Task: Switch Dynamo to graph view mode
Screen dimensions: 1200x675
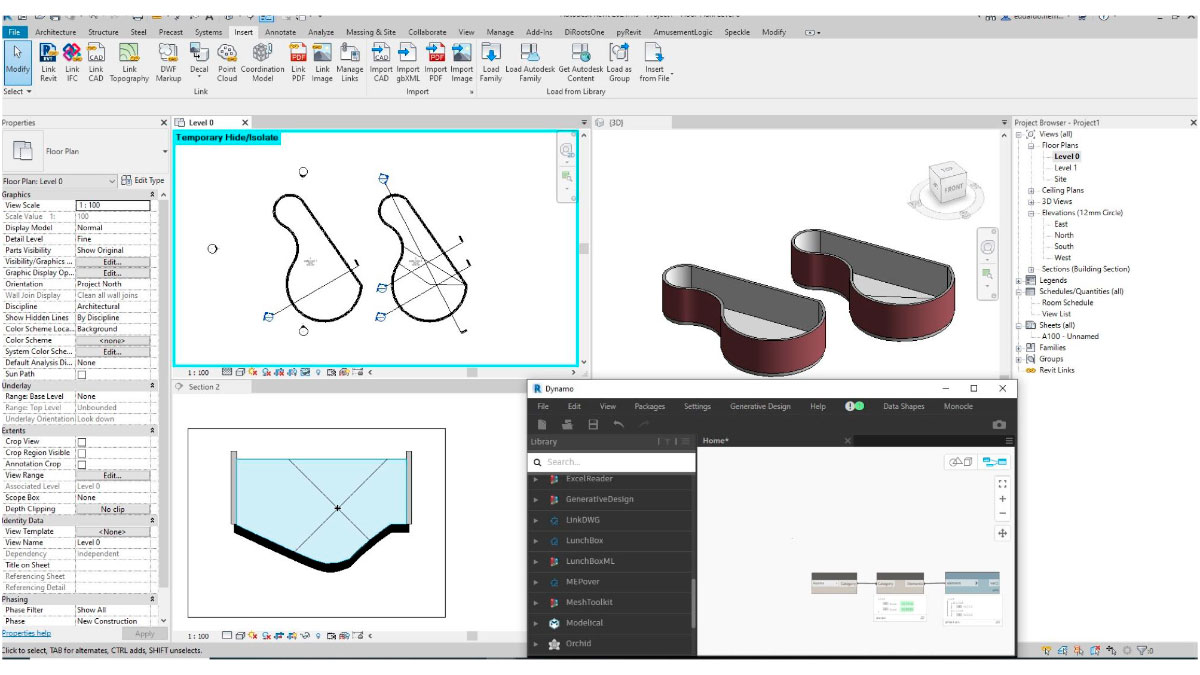Action: (995, 462)
